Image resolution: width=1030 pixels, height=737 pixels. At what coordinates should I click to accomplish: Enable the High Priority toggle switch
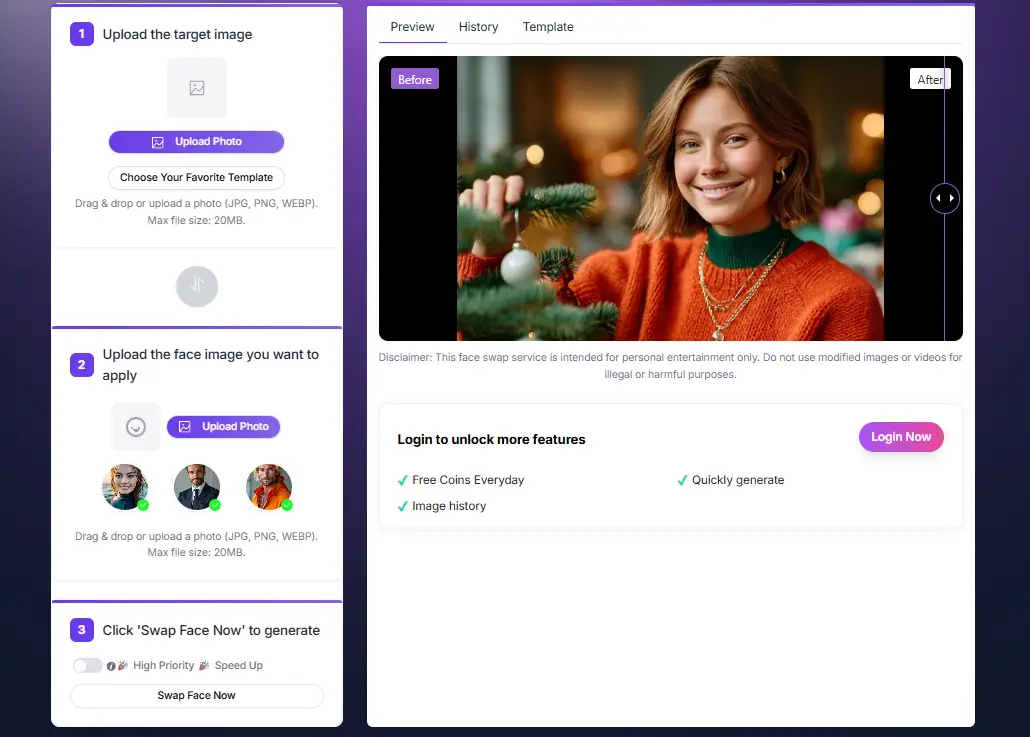point(87,666)
